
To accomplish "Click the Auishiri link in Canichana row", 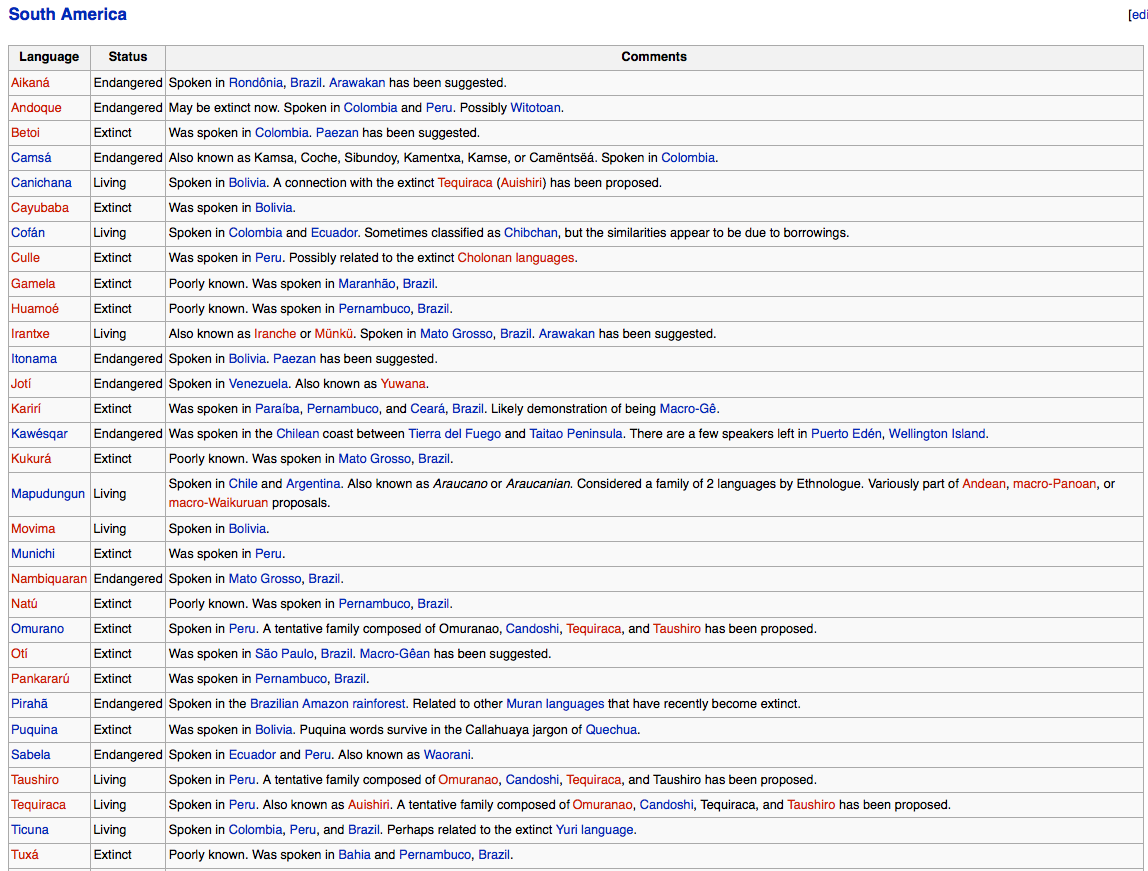I will click(521, 182).
